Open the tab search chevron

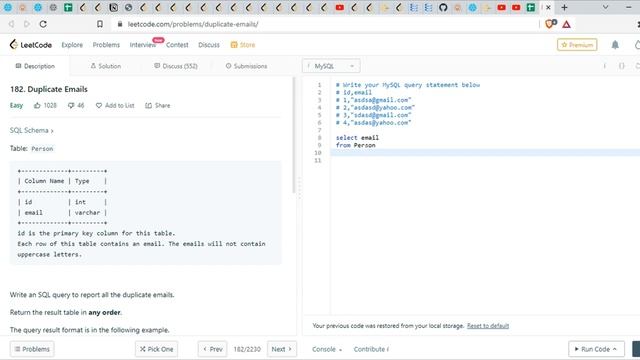click(x=605, y=7)
